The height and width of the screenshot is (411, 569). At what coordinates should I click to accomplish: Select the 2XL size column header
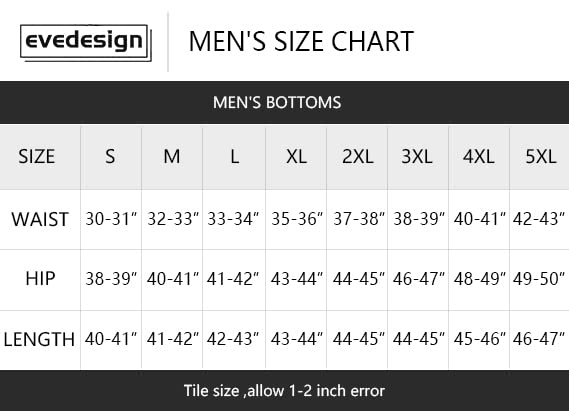click(x=357, y=157)
